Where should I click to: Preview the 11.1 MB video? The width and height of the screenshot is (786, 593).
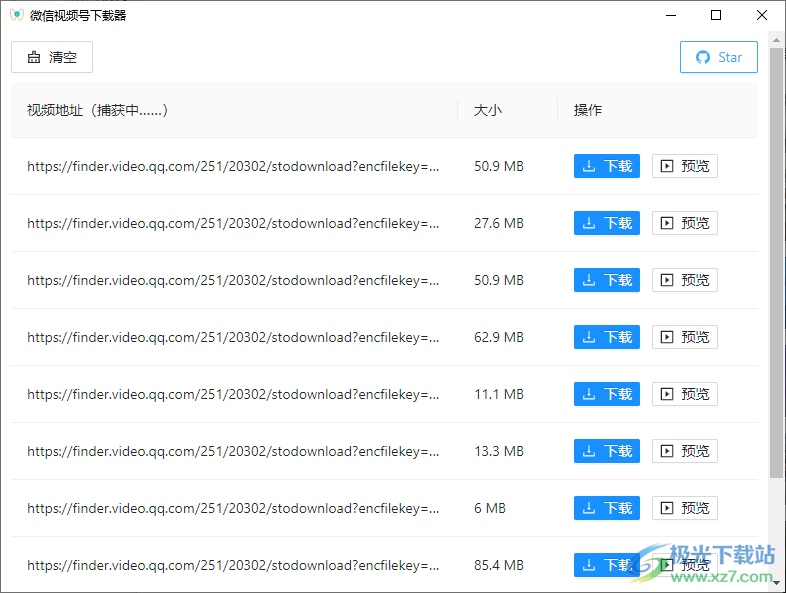[684, 394]
